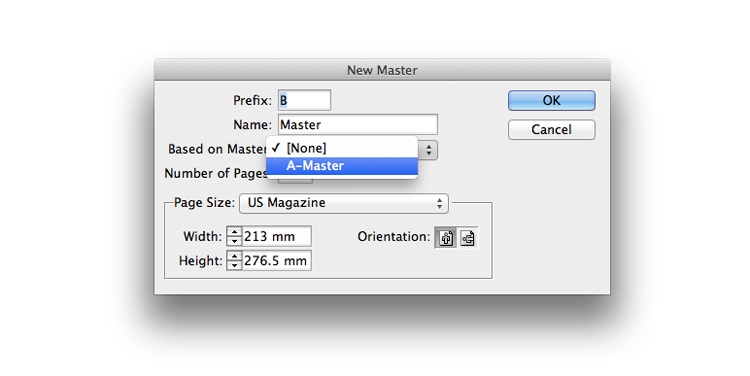This screenshot has height=376, width=750.
Task: Decrease Width using the down stepper arrow
Action: 234,241
